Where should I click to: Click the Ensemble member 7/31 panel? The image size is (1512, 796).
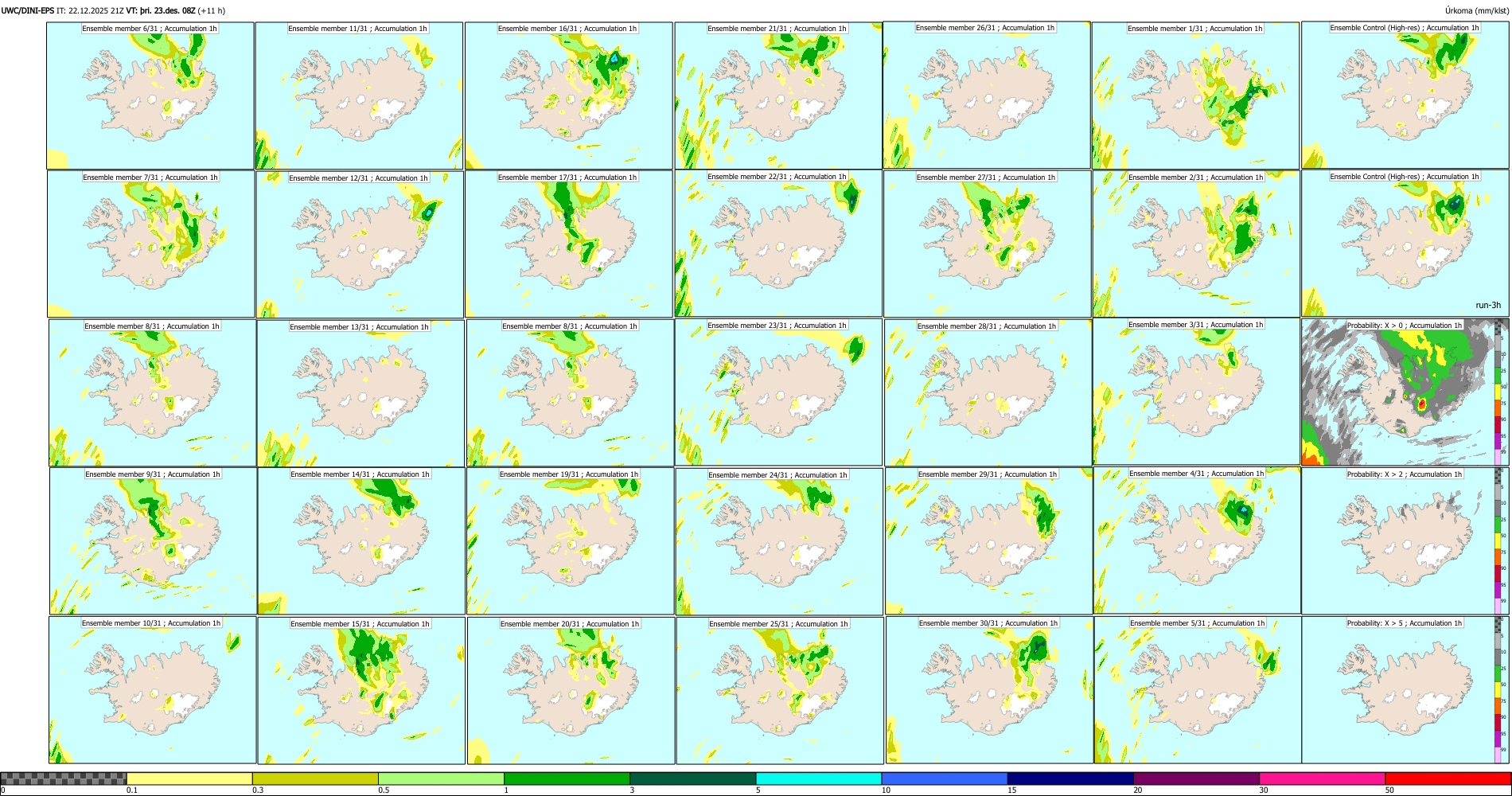pos(151,244)
